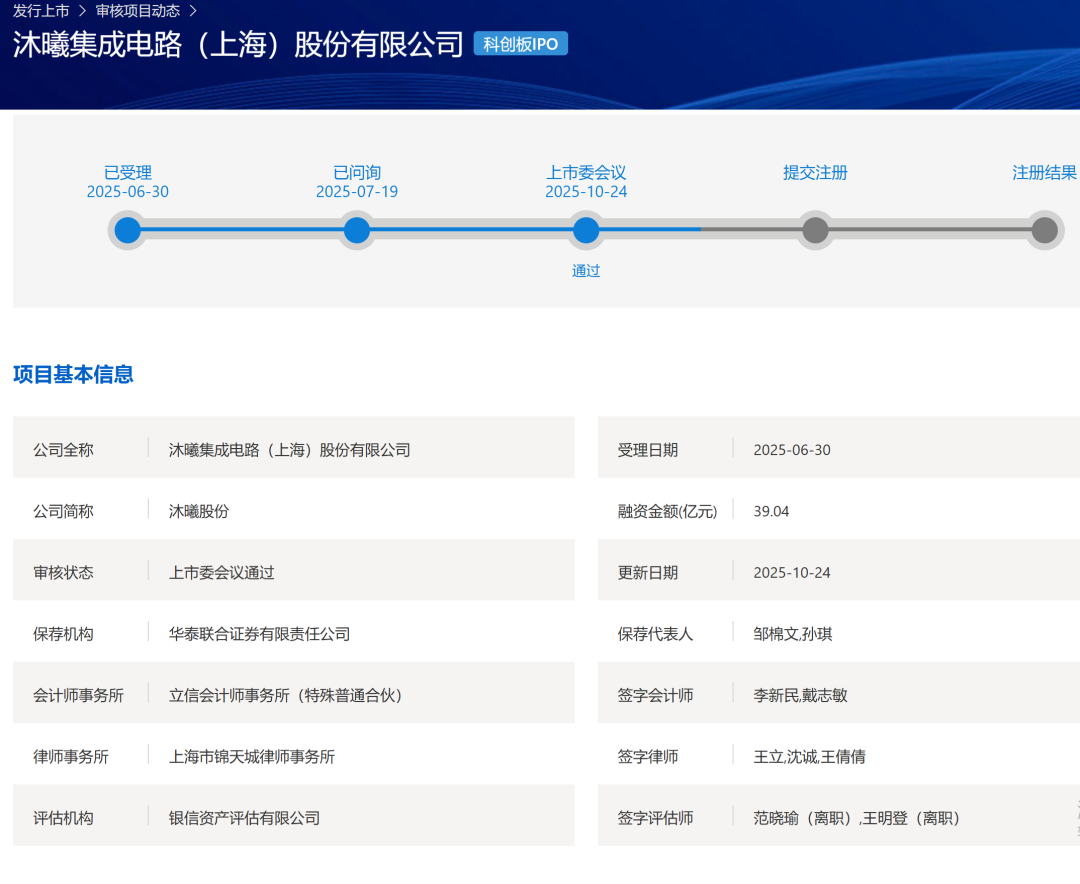1080x884 pixels.
Task: Click the company short name 沐曦股份
Action: tap(199, 511)
